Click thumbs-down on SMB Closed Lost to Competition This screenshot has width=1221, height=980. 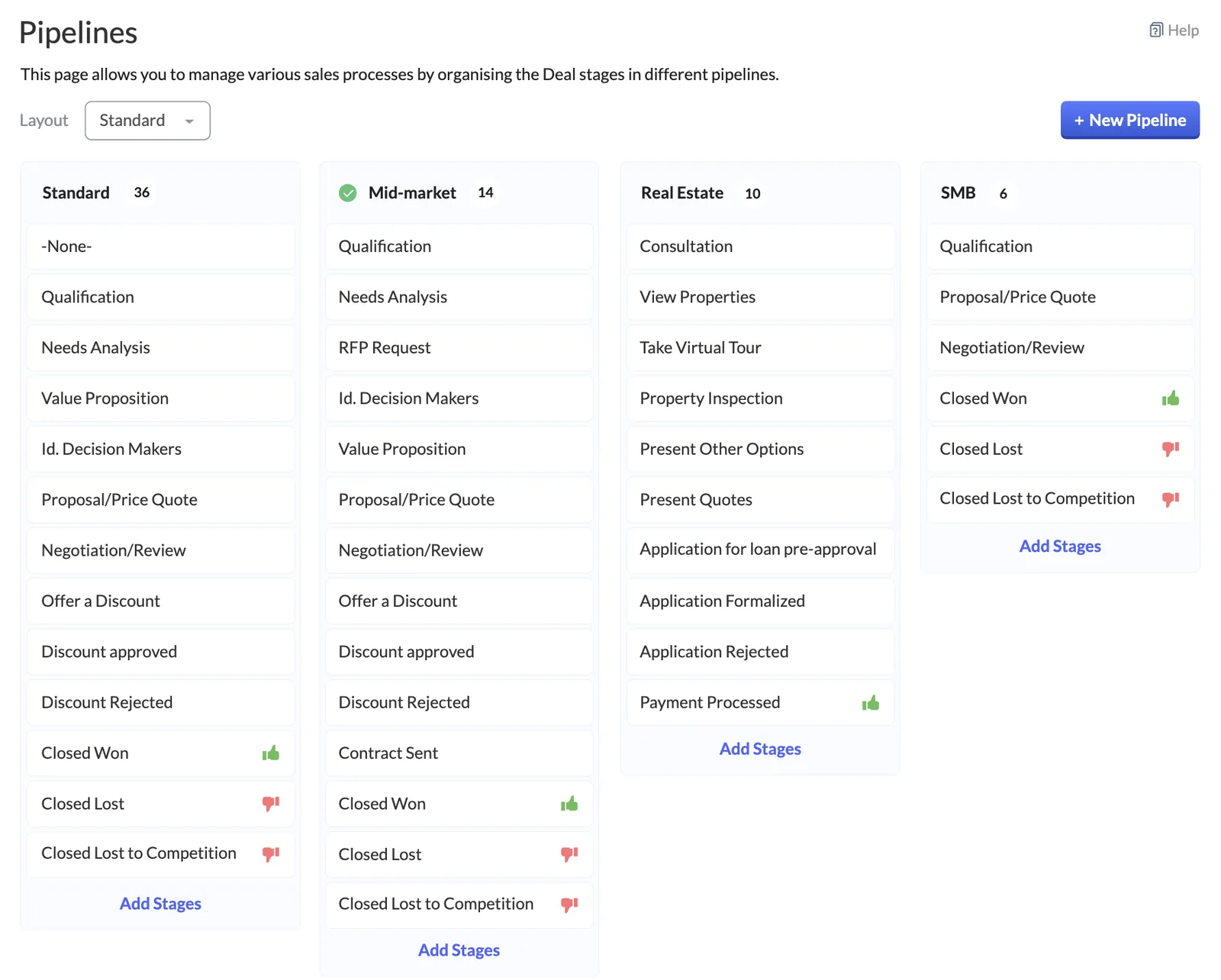point(1171,499)
